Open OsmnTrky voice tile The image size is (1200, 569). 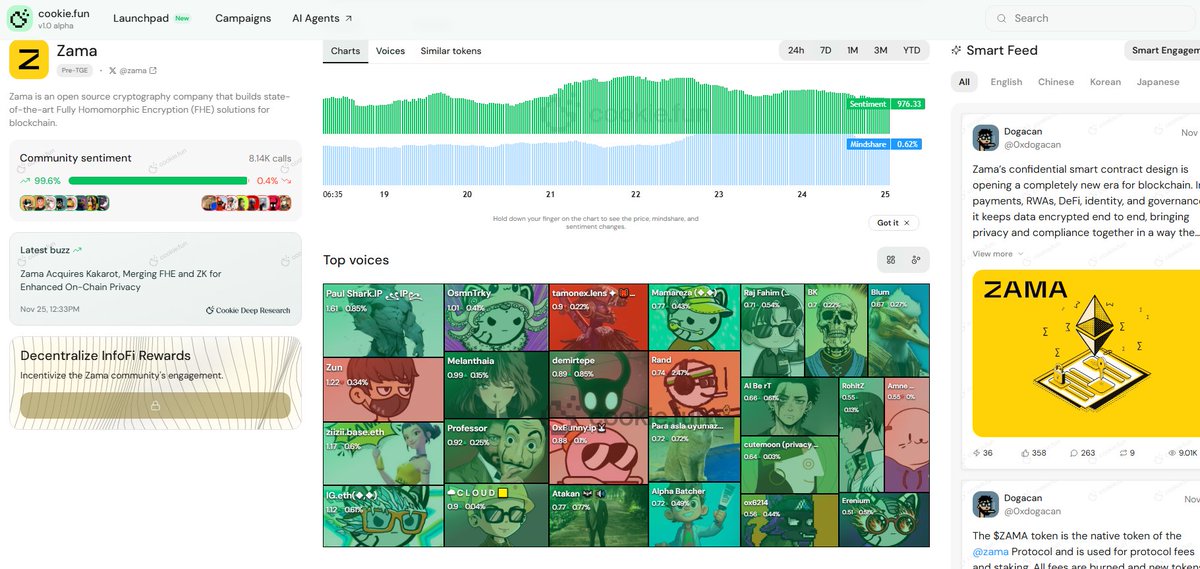coord(497,318)
